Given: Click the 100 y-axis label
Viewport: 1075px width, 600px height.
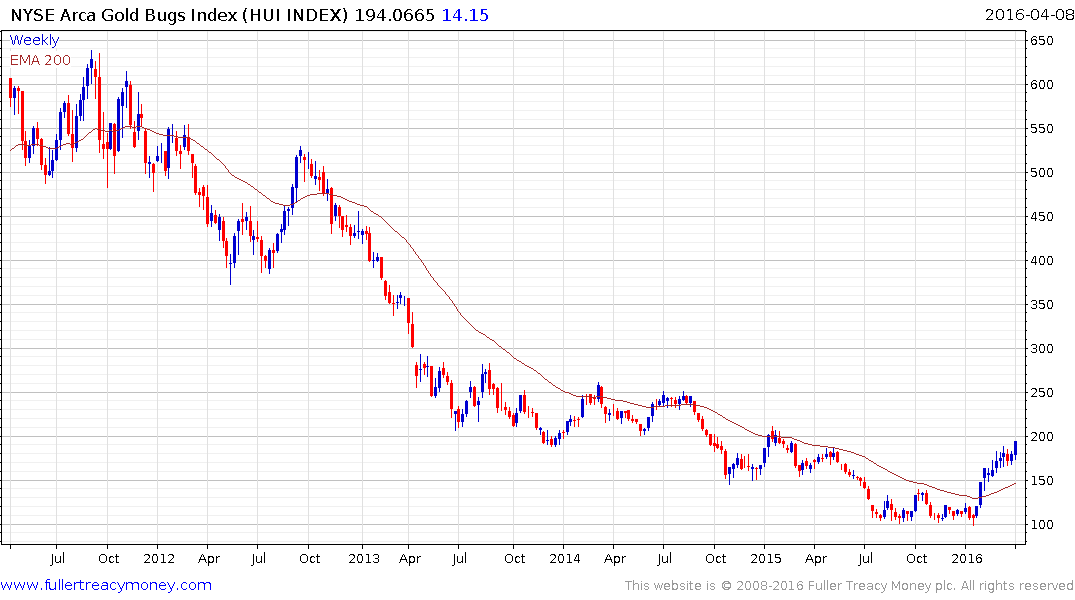Looking at the screenshot, I should click(1041, 524).
